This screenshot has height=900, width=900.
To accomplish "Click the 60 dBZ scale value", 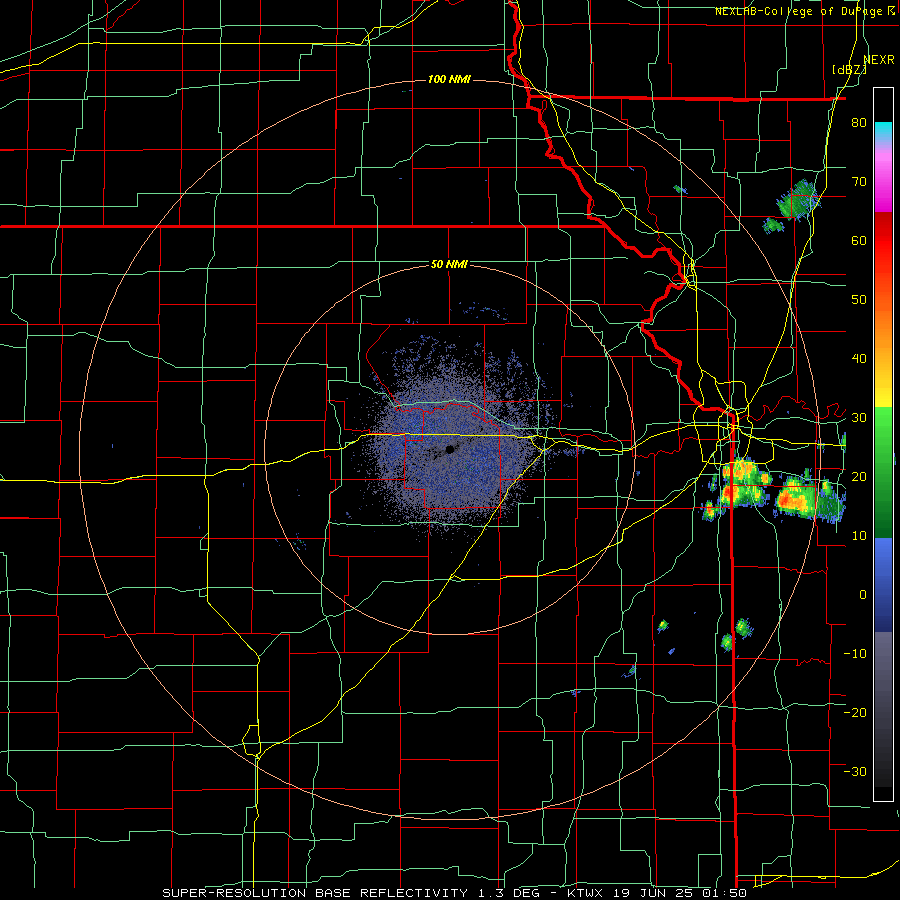I will coord(859,240).
